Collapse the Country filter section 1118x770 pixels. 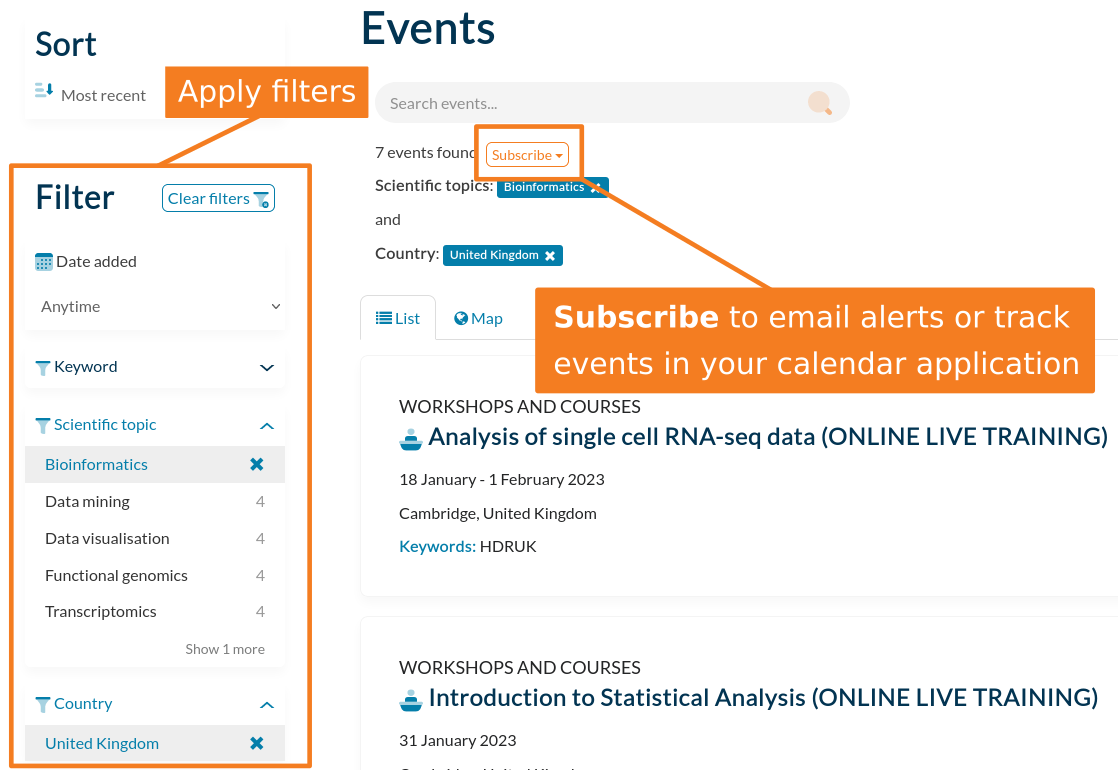[267, 705]
